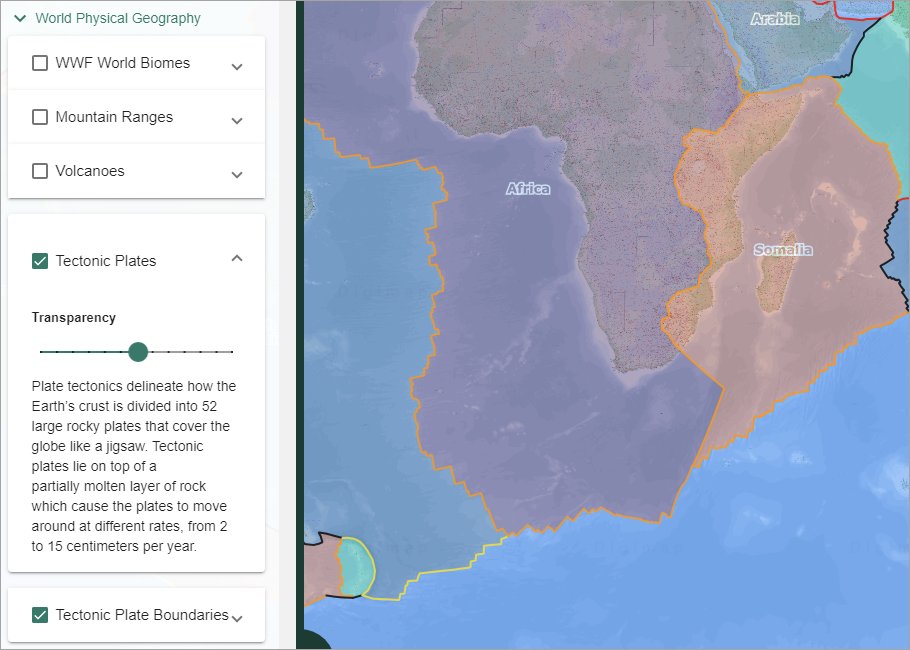Click the Arabia plate label

[x=775, y=18]
